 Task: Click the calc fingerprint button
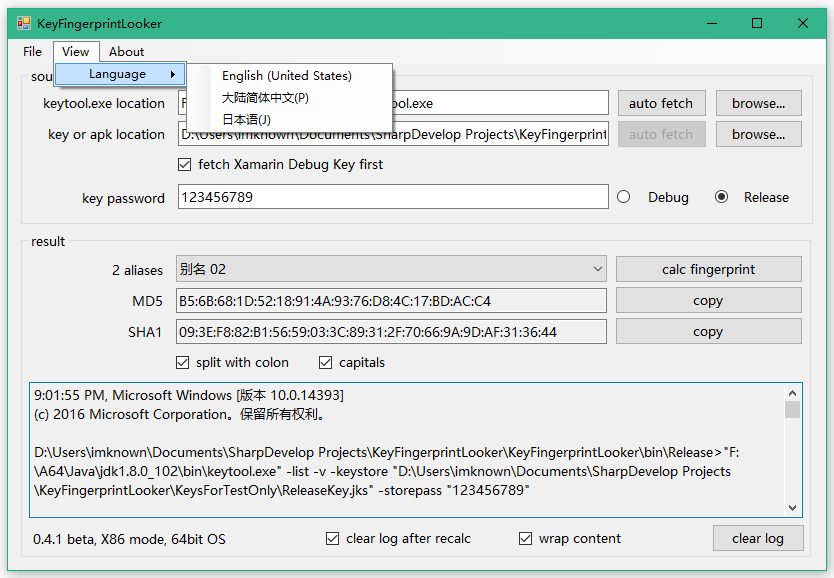[708, 269]
